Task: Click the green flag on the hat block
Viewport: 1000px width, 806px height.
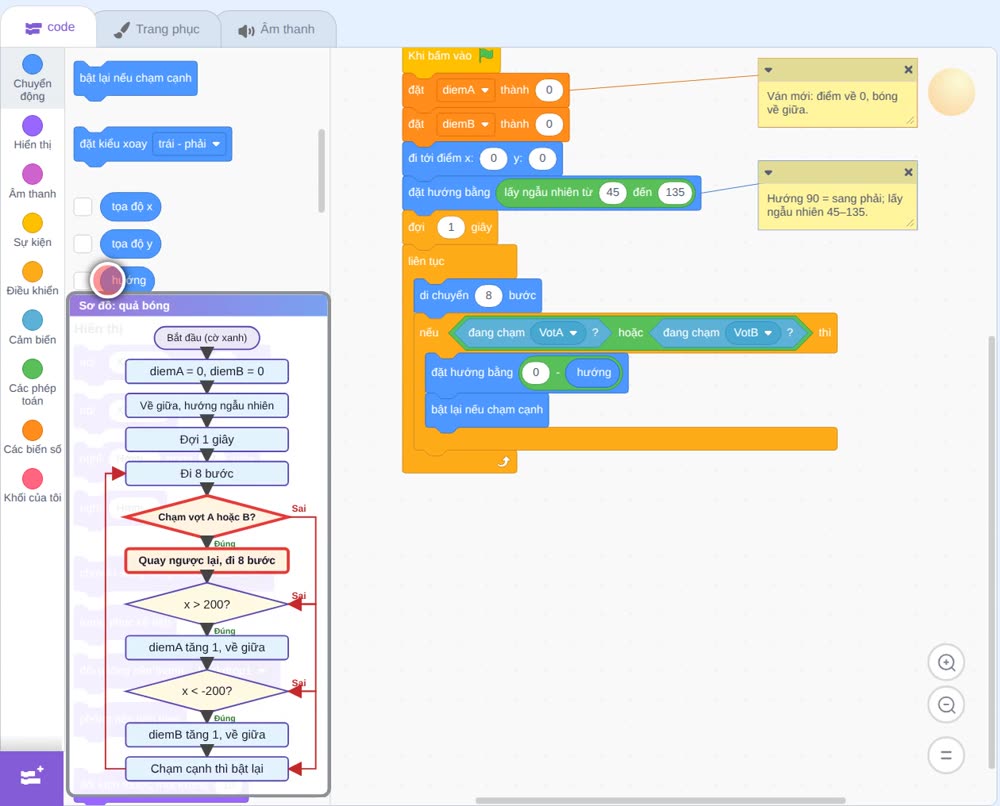Action: point(487,55)
